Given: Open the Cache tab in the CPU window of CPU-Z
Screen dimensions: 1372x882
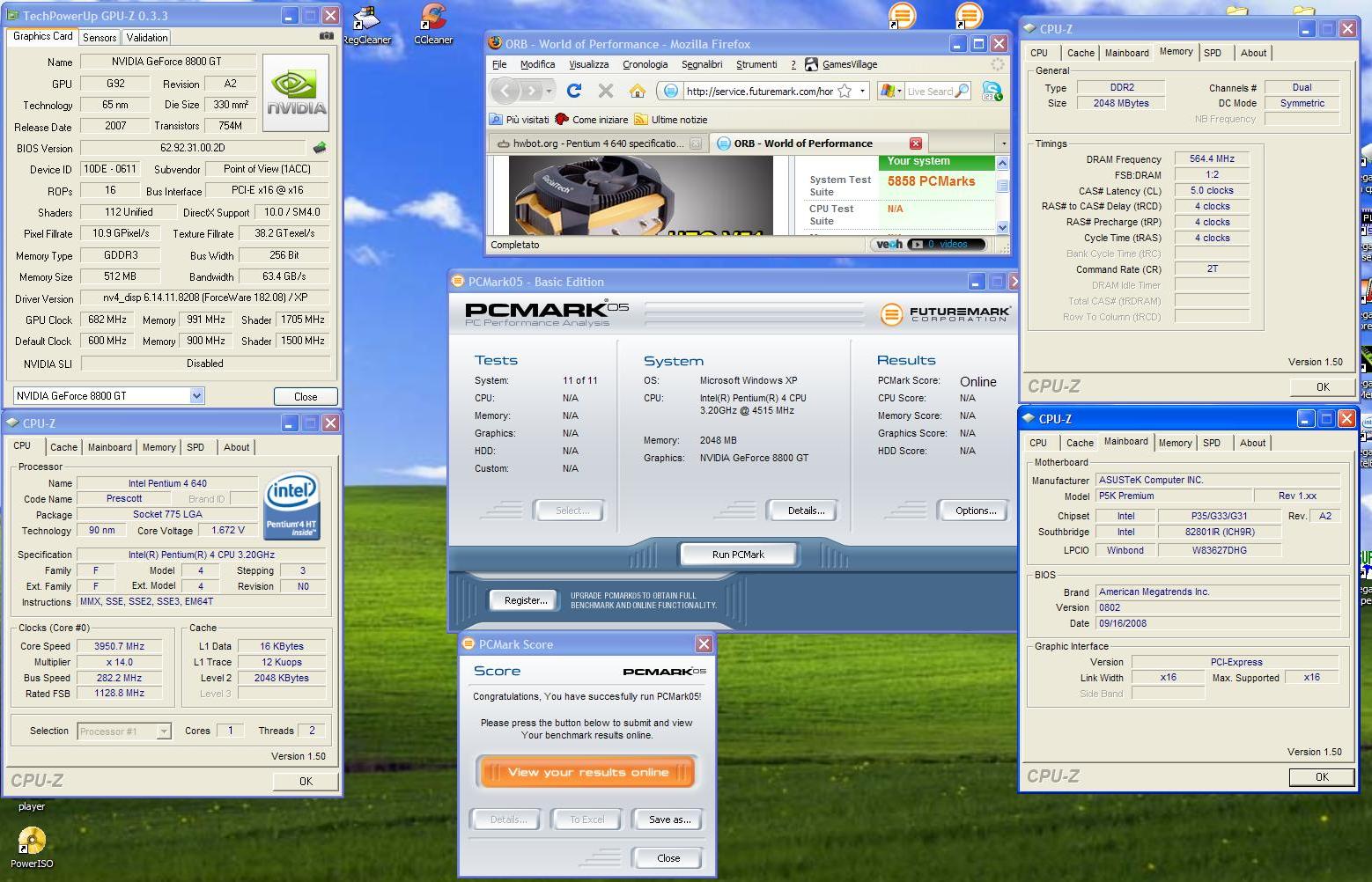Looking at the screenshot, I should (x=63, y=447).
